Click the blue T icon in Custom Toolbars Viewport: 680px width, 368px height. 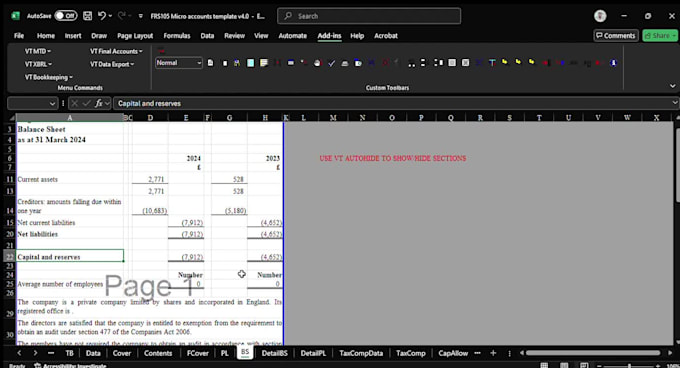tap(492, 63)
